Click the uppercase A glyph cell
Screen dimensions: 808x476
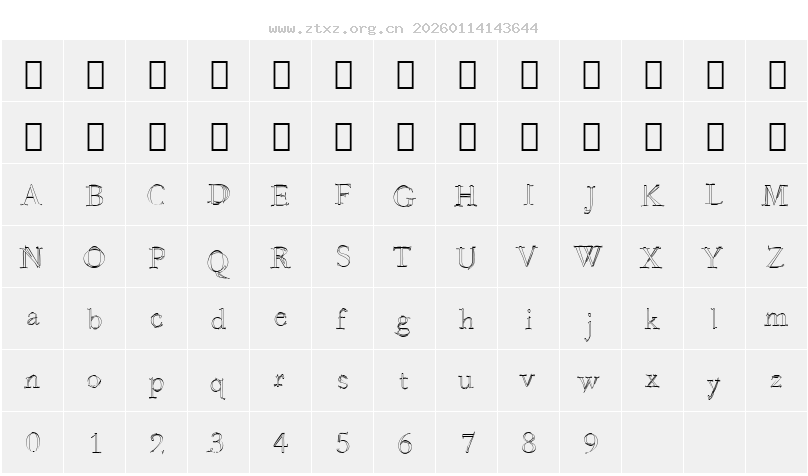coord(33,195)
